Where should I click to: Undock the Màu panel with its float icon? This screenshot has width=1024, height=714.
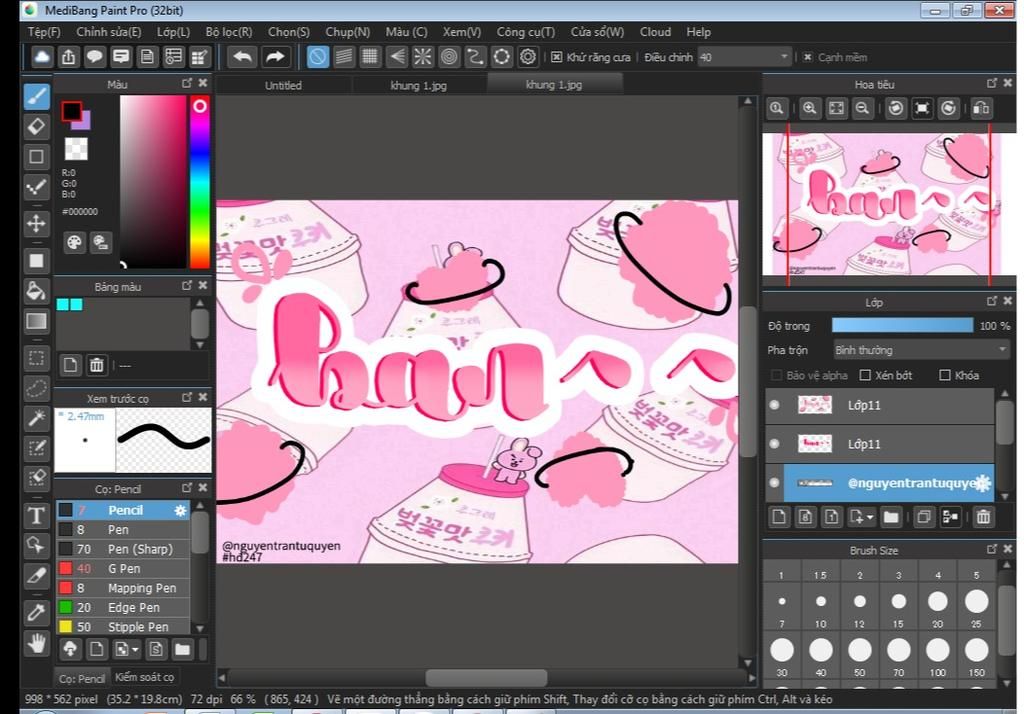pos(187,83)
